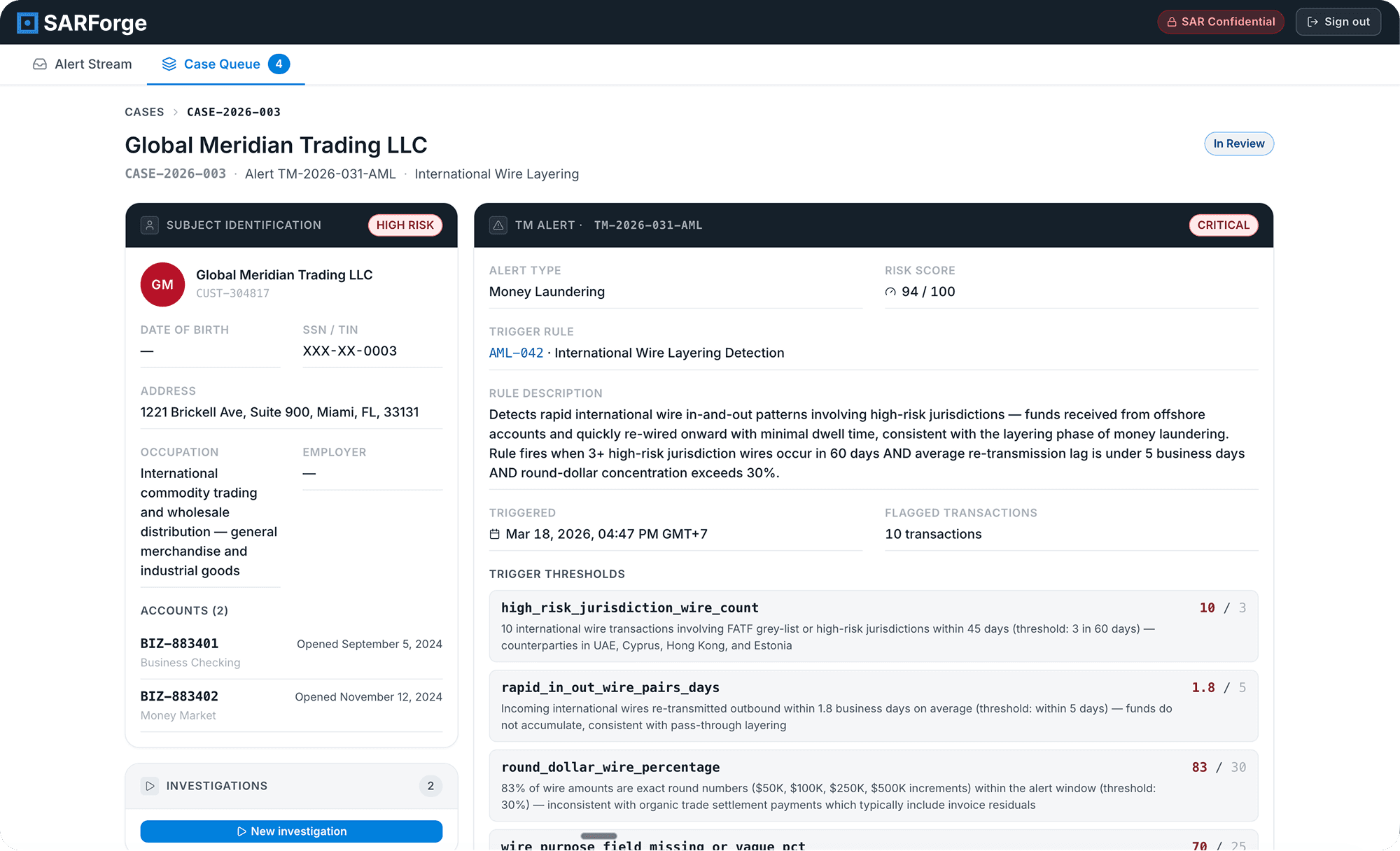Click the person icon in Subject Identification header
1400x851 pixels.
point(150,225)
